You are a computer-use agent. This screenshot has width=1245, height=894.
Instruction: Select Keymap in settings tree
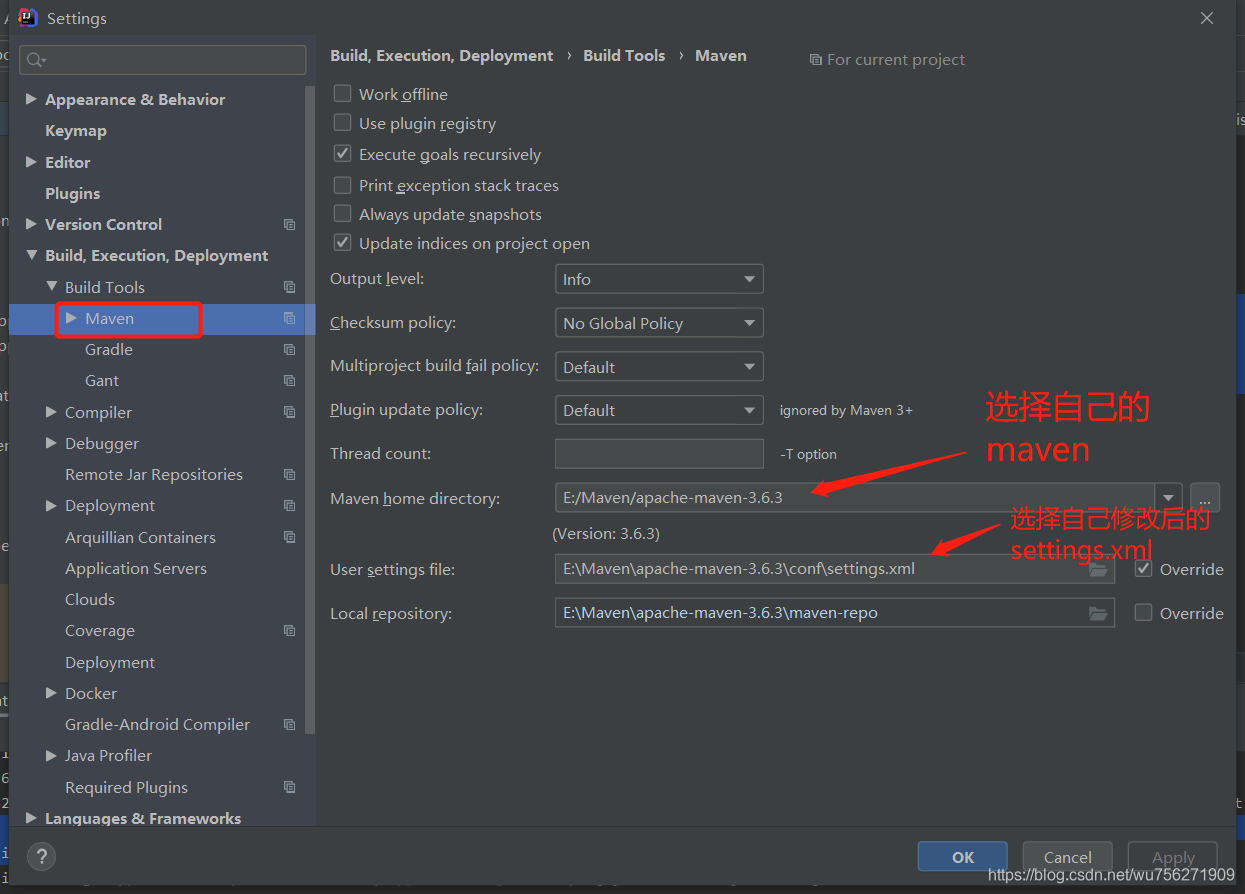pyautogui.click(x=76, y=131)
